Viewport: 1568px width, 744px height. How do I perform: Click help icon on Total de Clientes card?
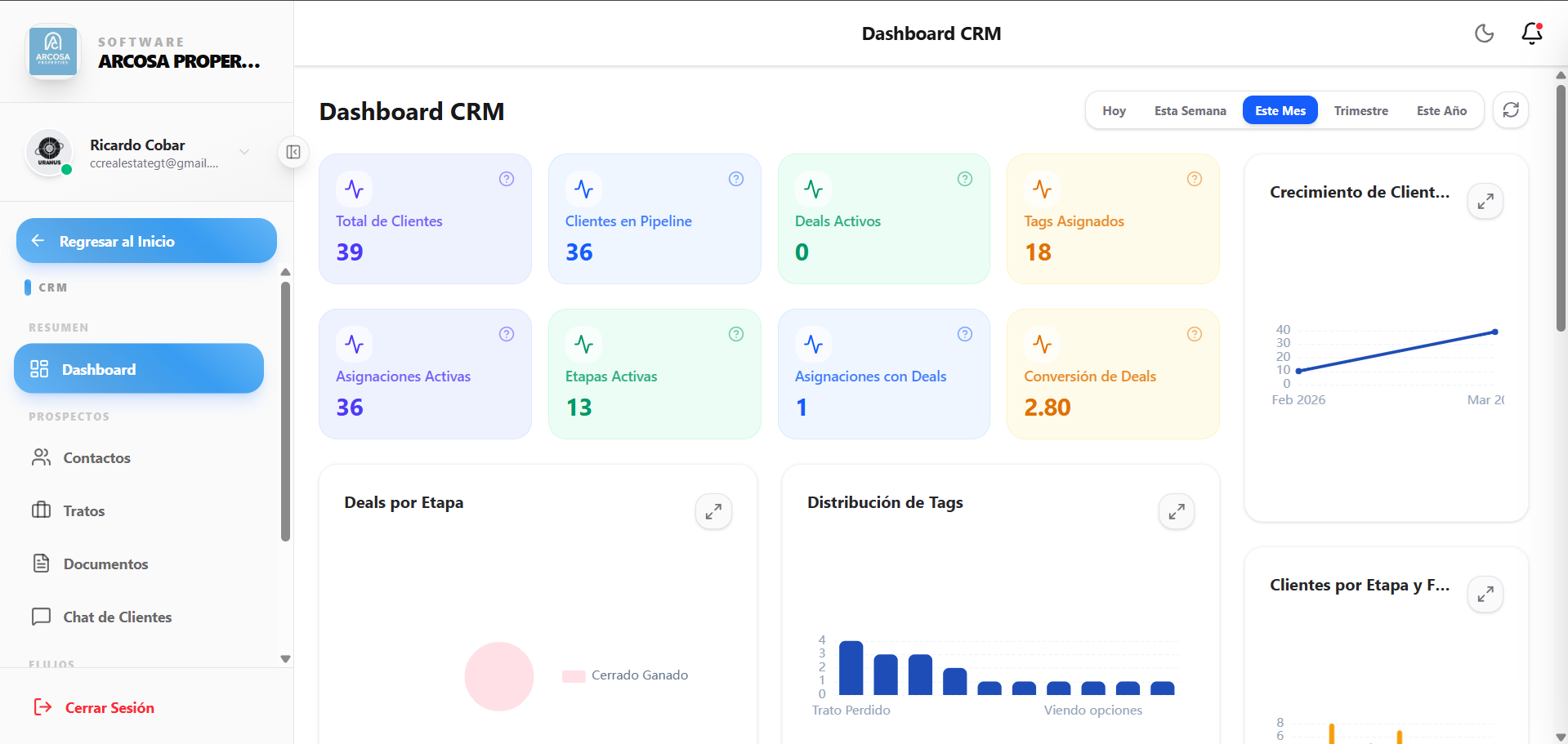pyautogui.click(x=507, y=179)
